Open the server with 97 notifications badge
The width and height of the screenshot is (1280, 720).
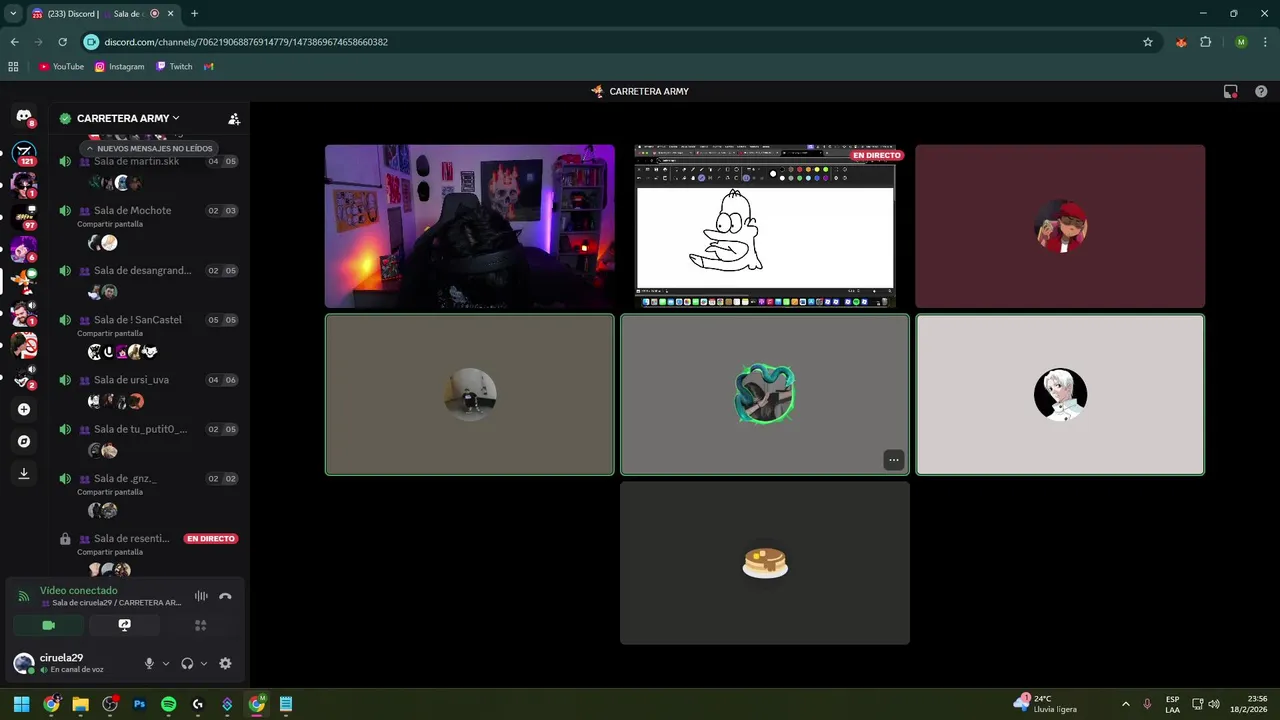coord(24,218)
